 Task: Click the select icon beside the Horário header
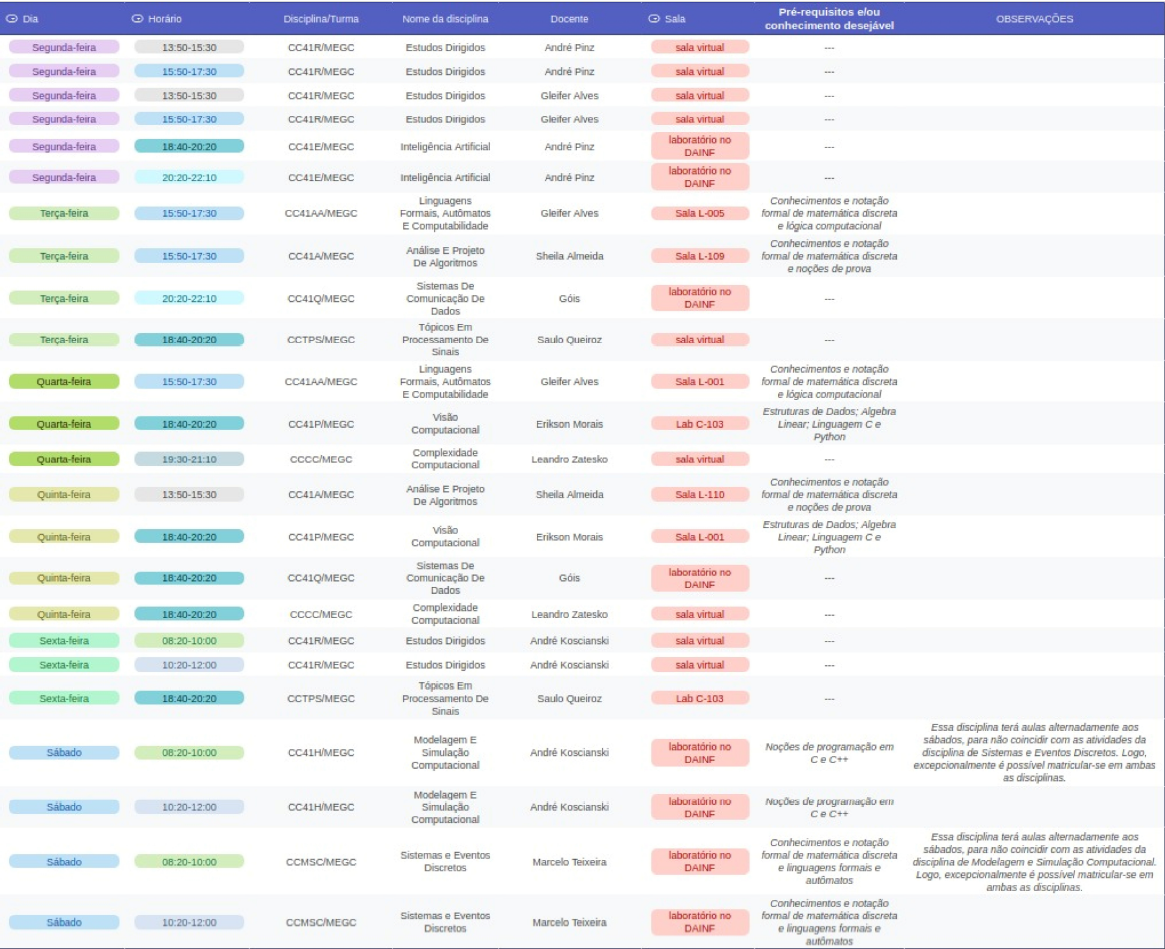coord(137,19)
